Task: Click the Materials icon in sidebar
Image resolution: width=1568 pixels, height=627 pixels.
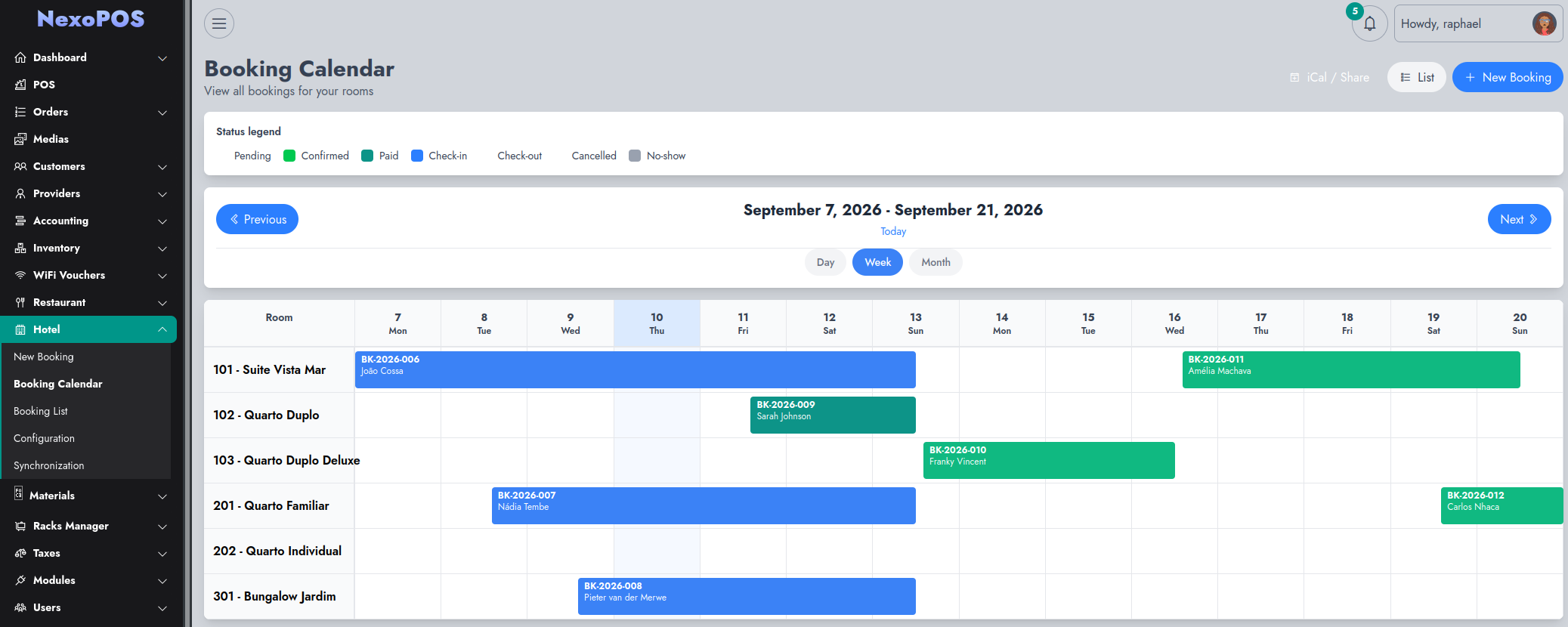Action: (19, 494)
